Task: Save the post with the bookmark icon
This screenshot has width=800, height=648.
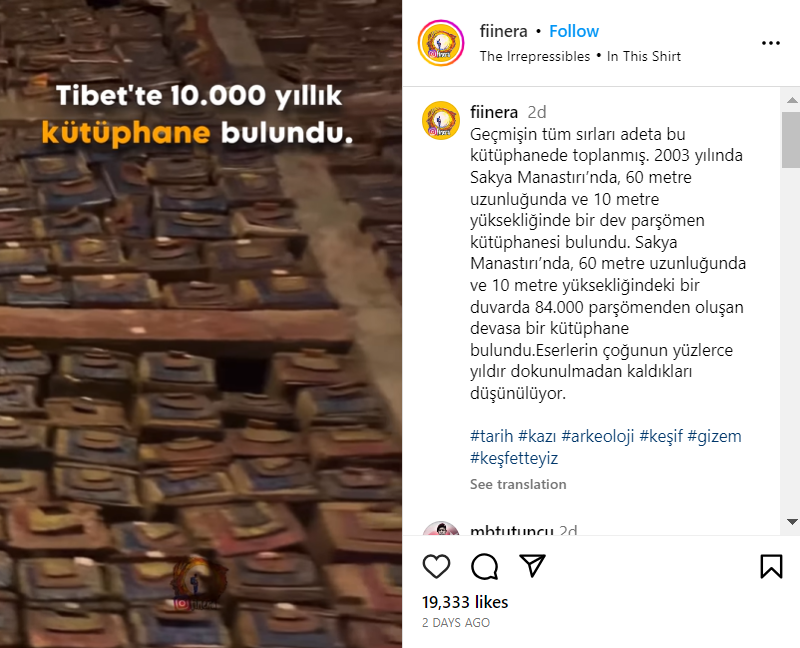Action: (x=771, y=566)
